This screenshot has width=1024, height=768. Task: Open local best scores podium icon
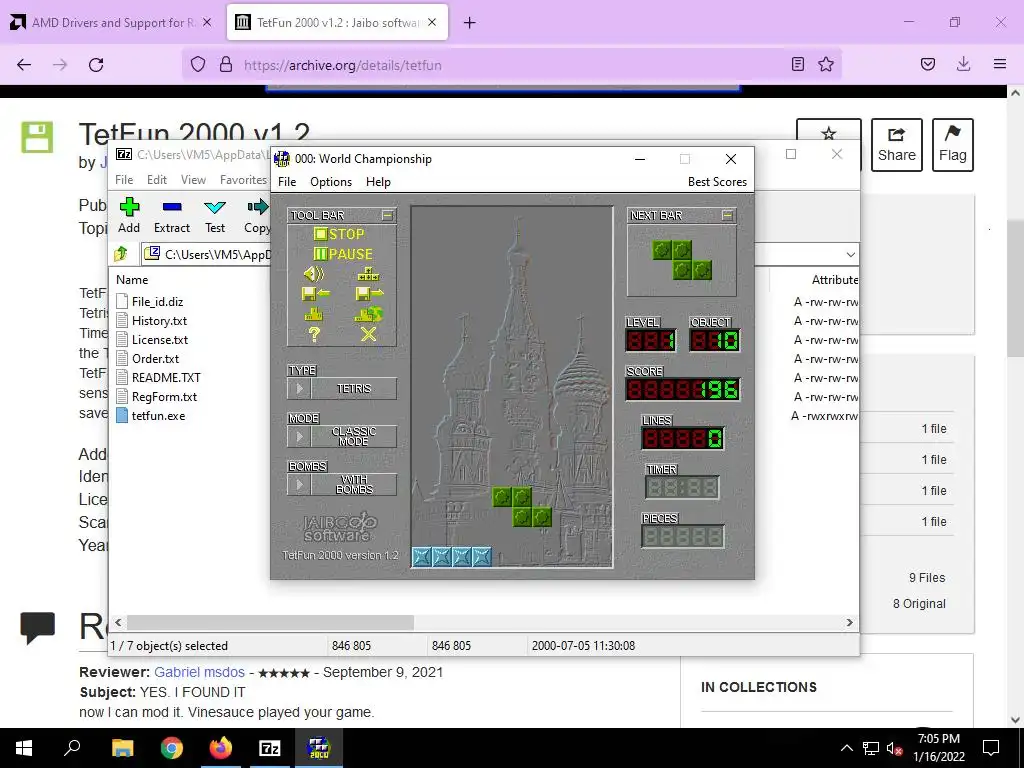click(x=313, y=314)
